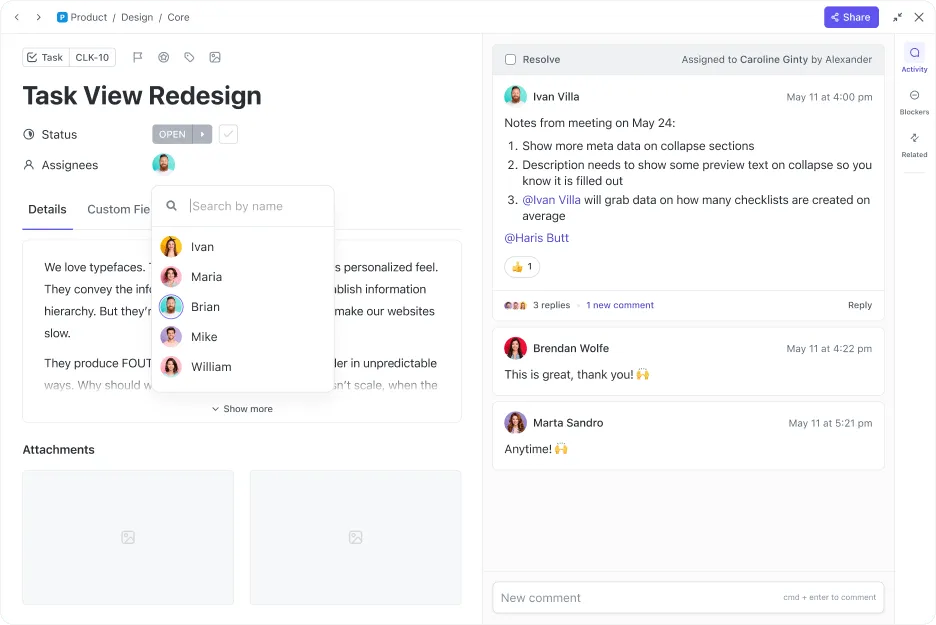936x625 pixels.
Task: Click the Share button
Action: [x=851, y=17]
